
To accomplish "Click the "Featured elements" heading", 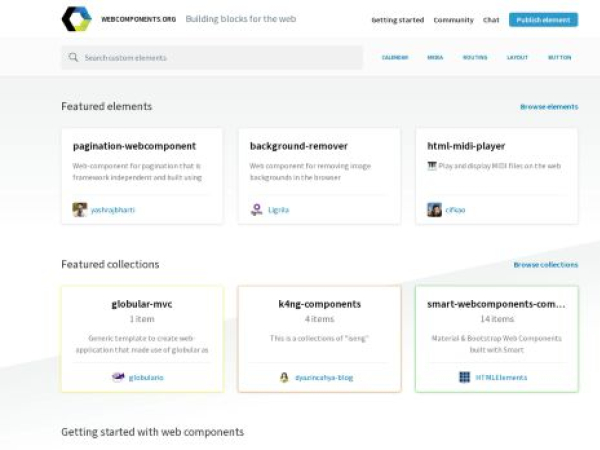I will pyautogui.click(x=107, y=106).
